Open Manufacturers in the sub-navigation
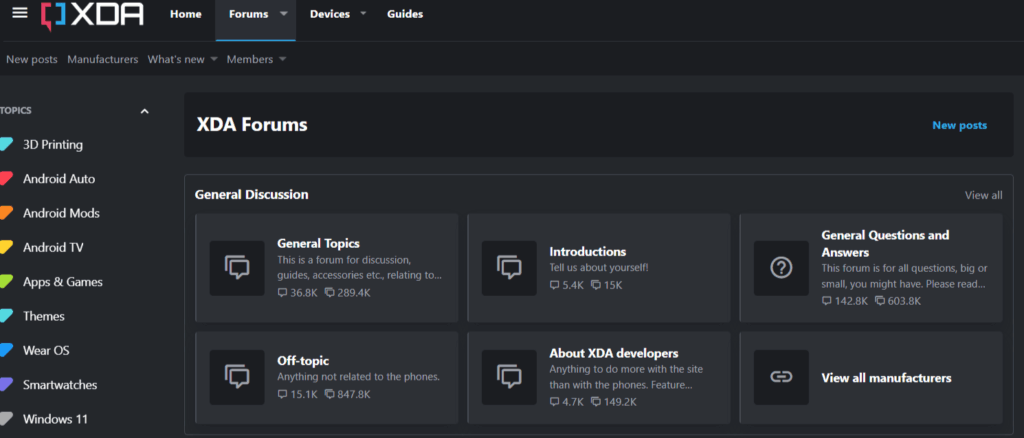Viewport: 1024px width, 438px height. (103, 59)
